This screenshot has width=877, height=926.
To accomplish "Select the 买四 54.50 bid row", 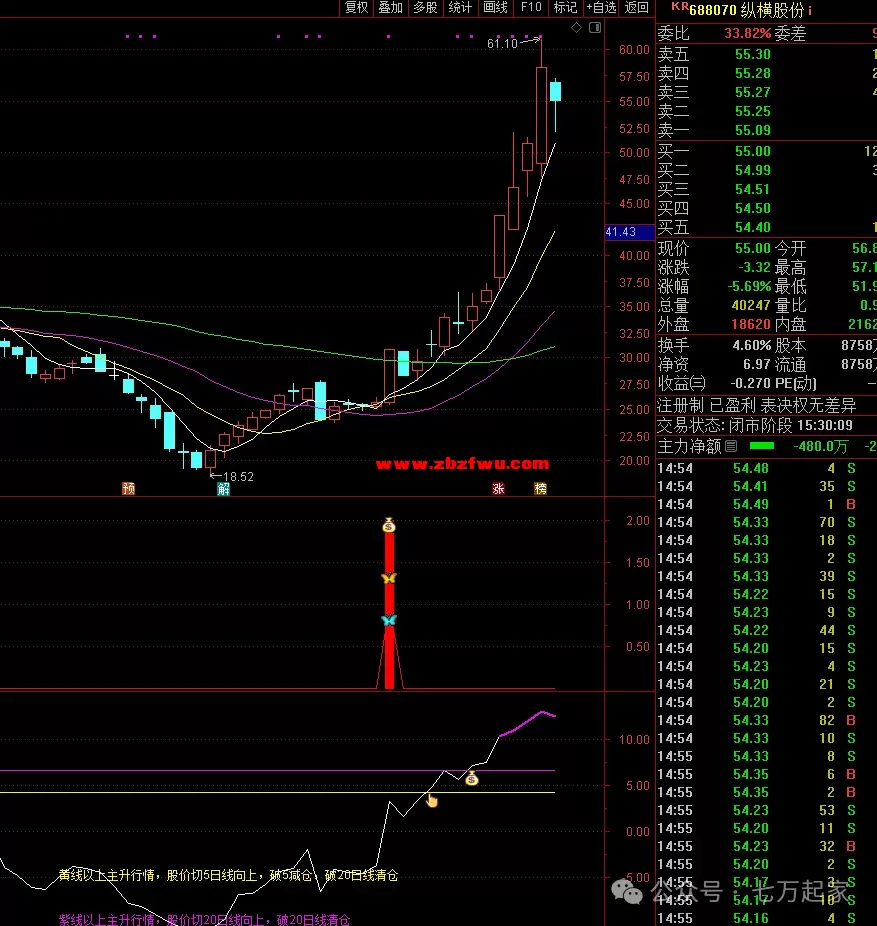I will (x=767, y=208).
